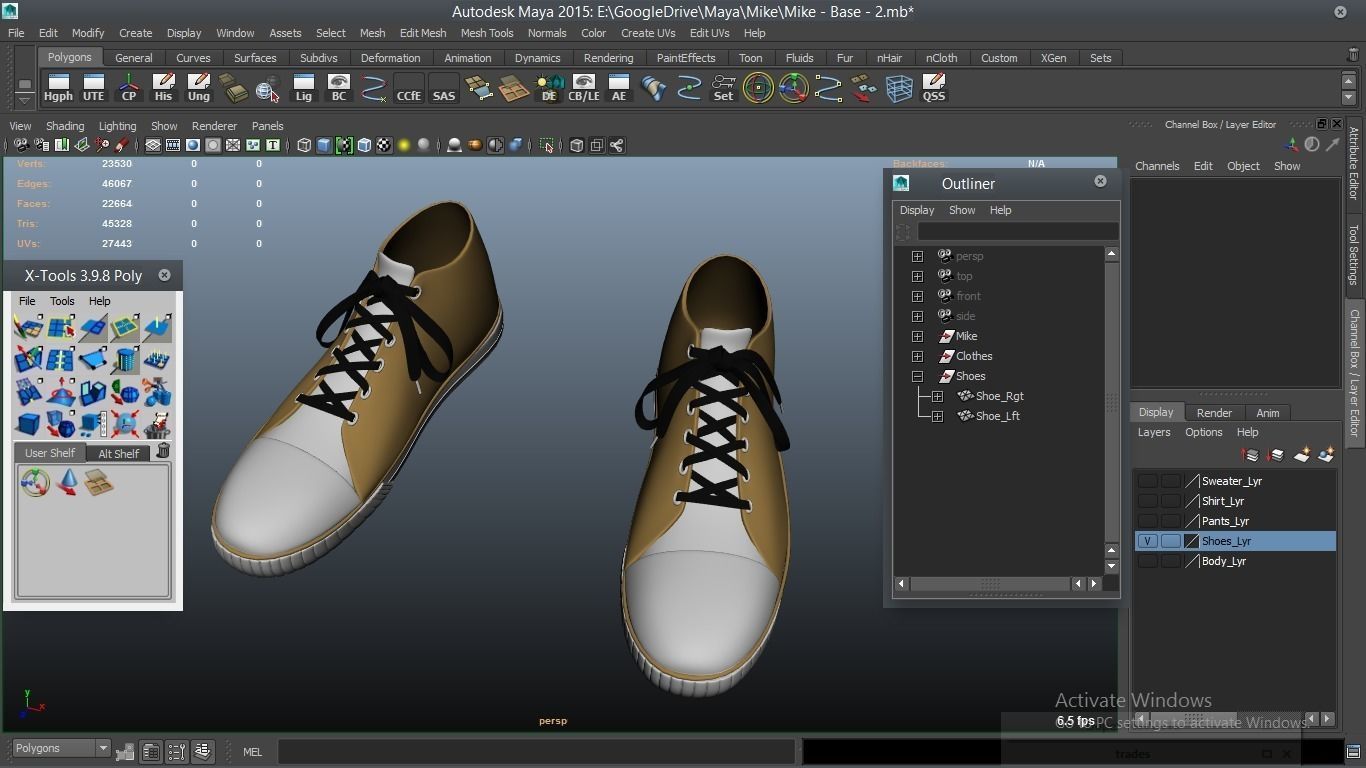Viewport: 1366px width, 768px height.
Task: Click the His delete history shelf icon
Action: pyautogui.click(x=163, y=88)
